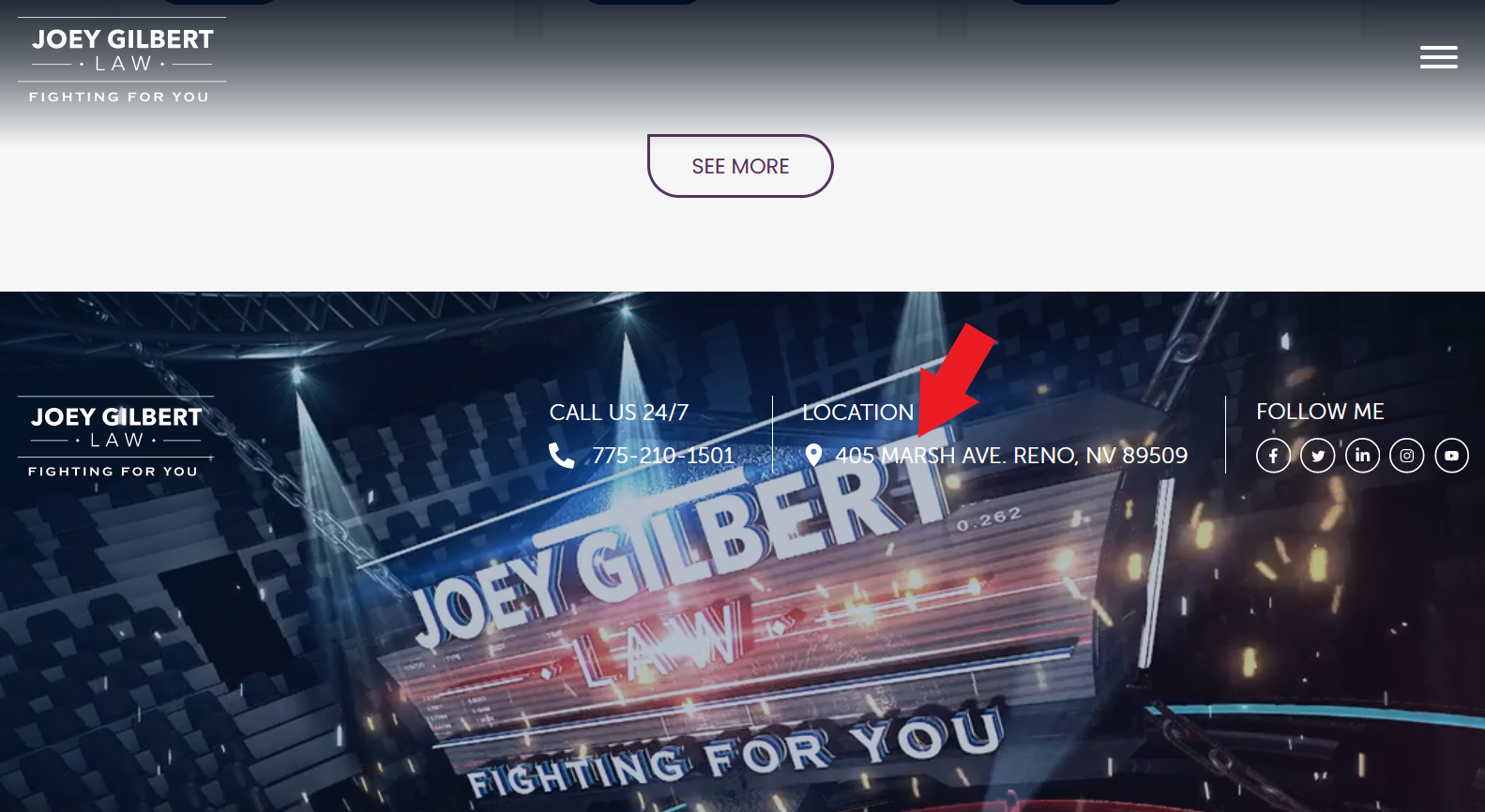
Task: Open the hamburger navigation menu
Action: pyautogui.click(x=1438, y=57)
